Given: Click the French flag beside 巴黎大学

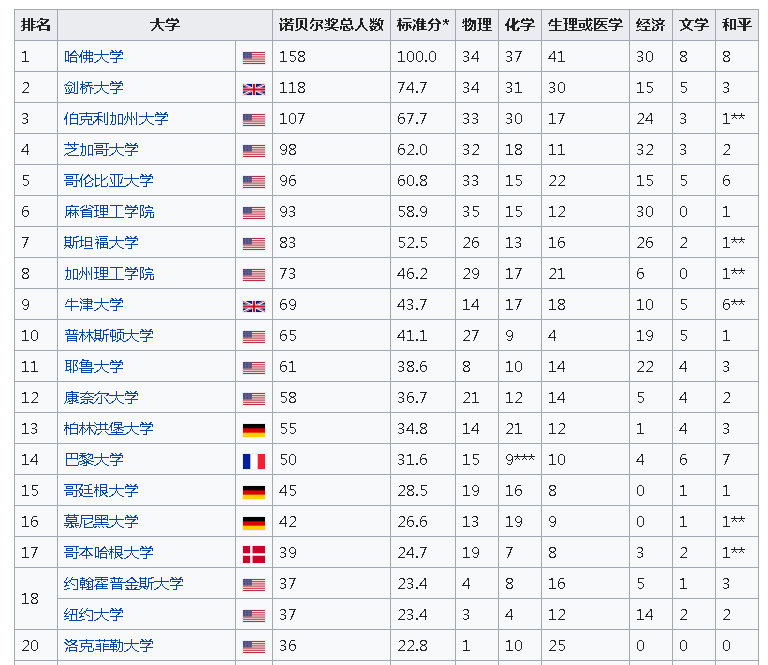Looking at the screenshot, I should coord(254,461).
